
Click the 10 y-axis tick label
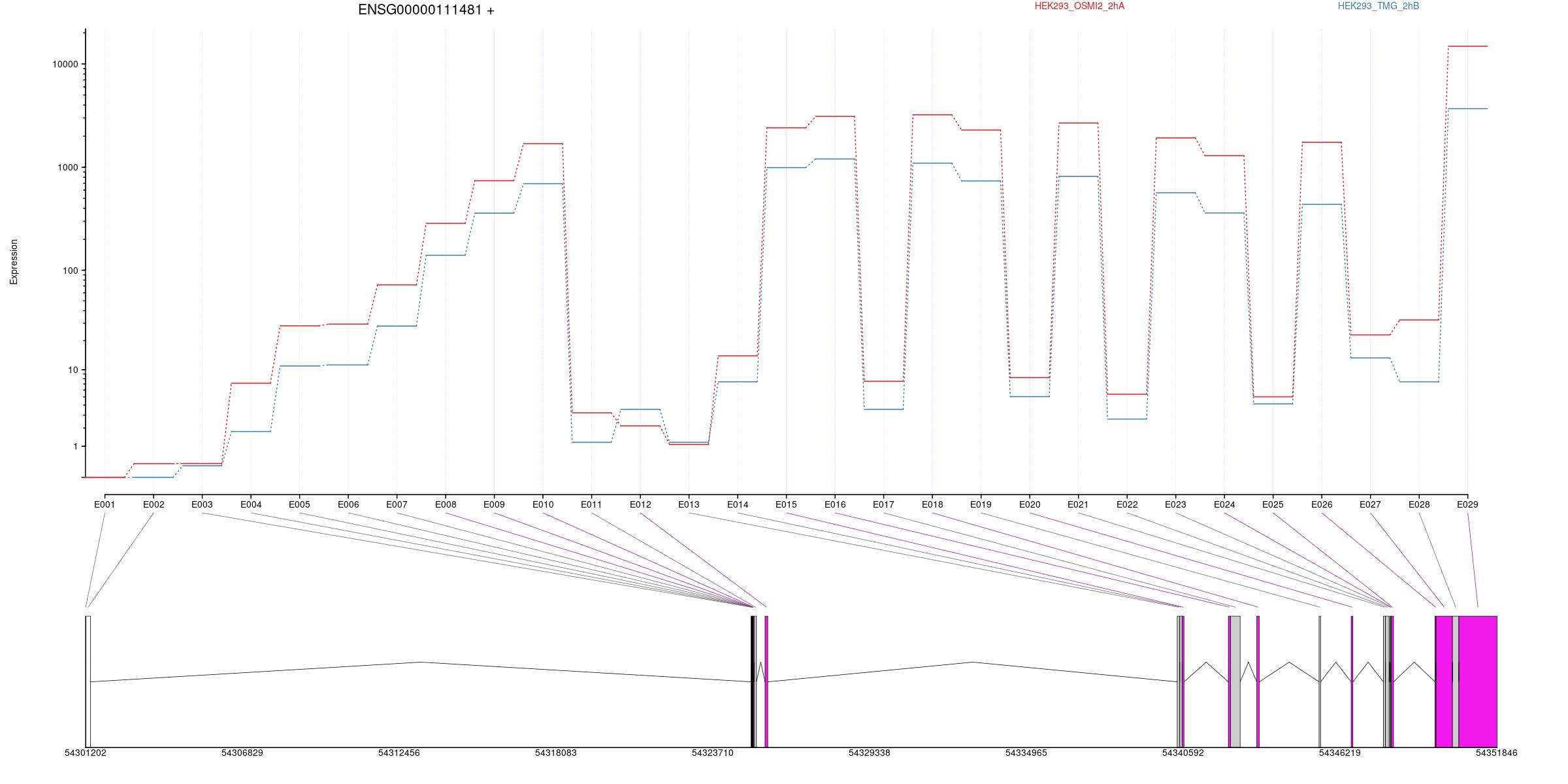[73, 370]
